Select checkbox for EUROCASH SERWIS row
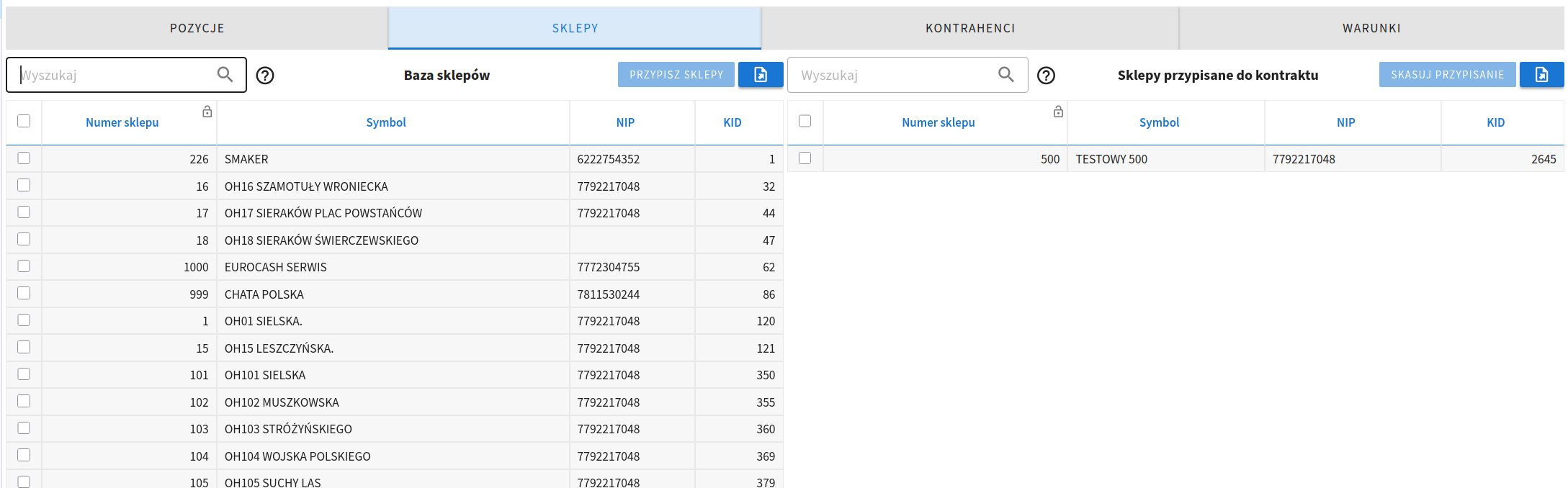The image size is (1568, 488). click(x=24, y=266)
